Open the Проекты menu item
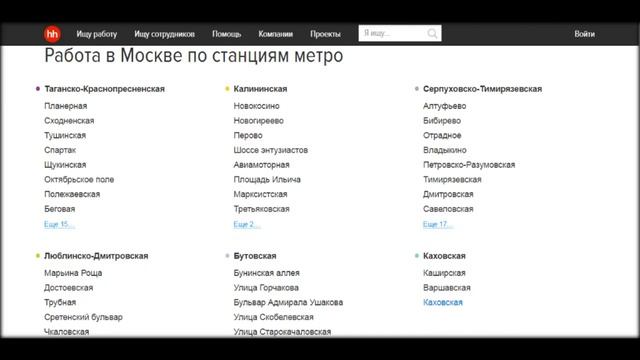The height and width of the screenshot is (360, 640). 325,34
